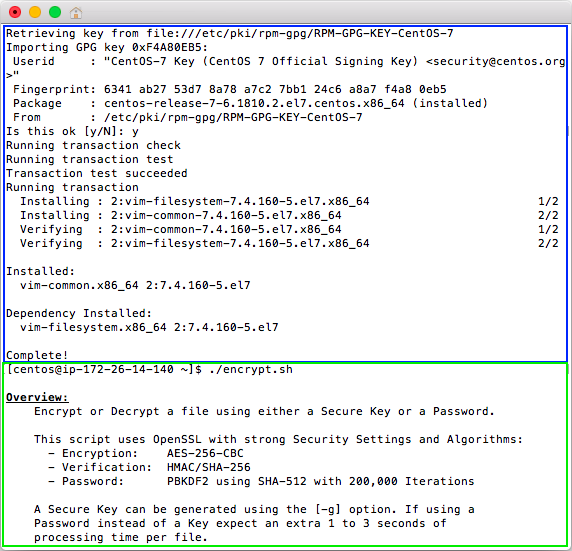Viewport: 572px width, 551px height.
Task: Click 'Importing GPG key 0xF4A80EB5:' line
Action: (107, 47)
